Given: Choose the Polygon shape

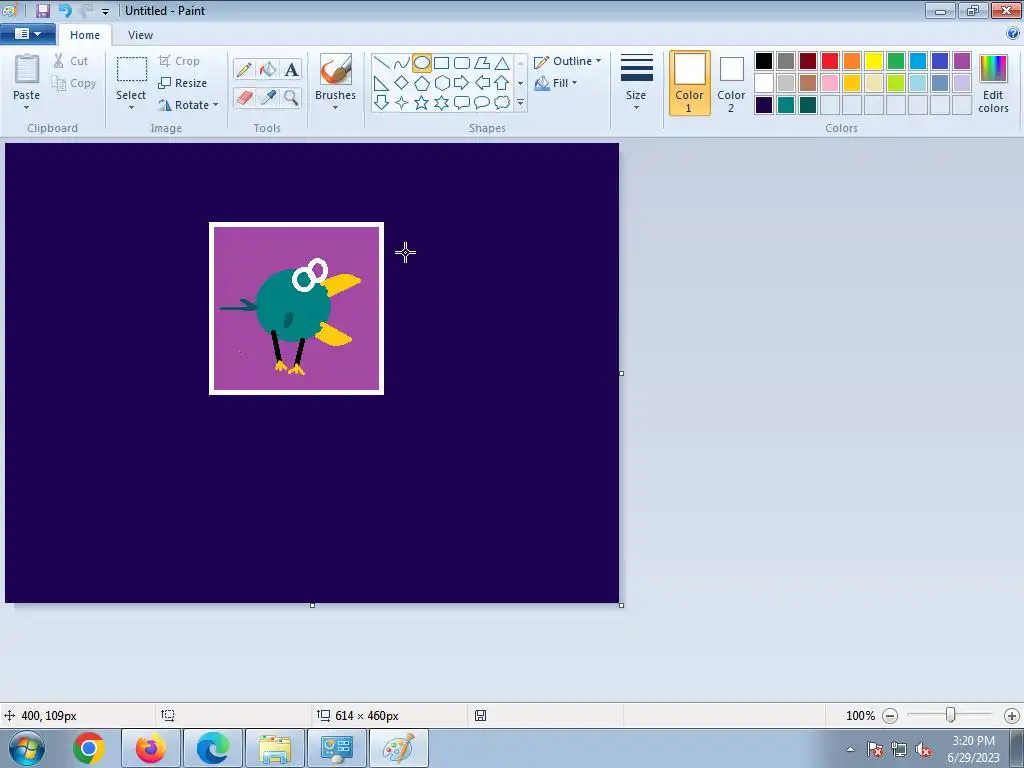Looking at the screenshot, I should (482, 63).
